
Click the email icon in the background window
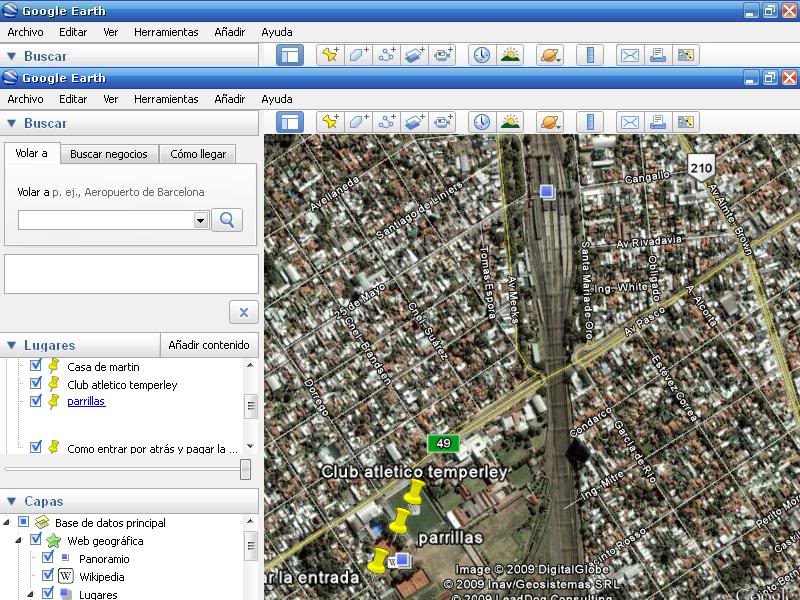[x=630, y=55]
